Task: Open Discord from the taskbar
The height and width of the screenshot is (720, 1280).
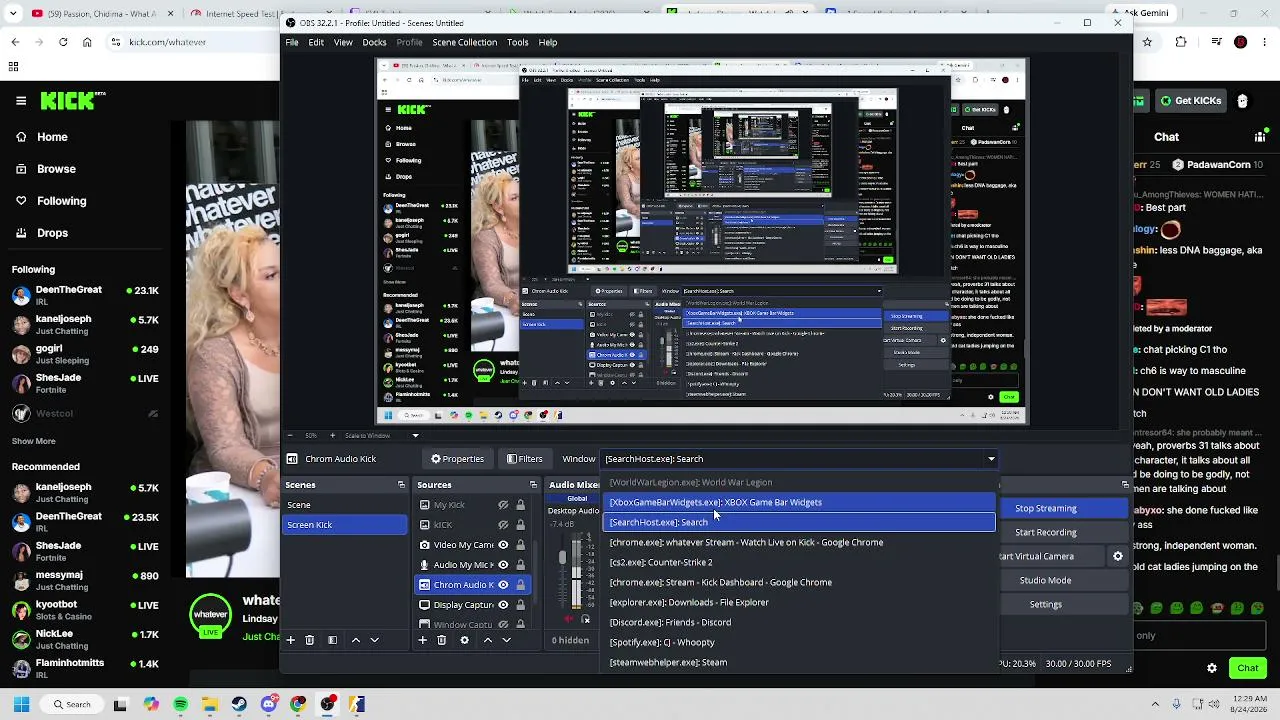Action: coord(268,705)
